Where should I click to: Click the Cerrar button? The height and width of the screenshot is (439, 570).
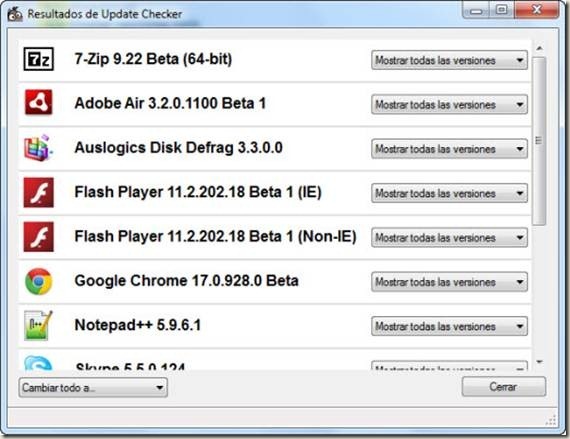[503, 387]
